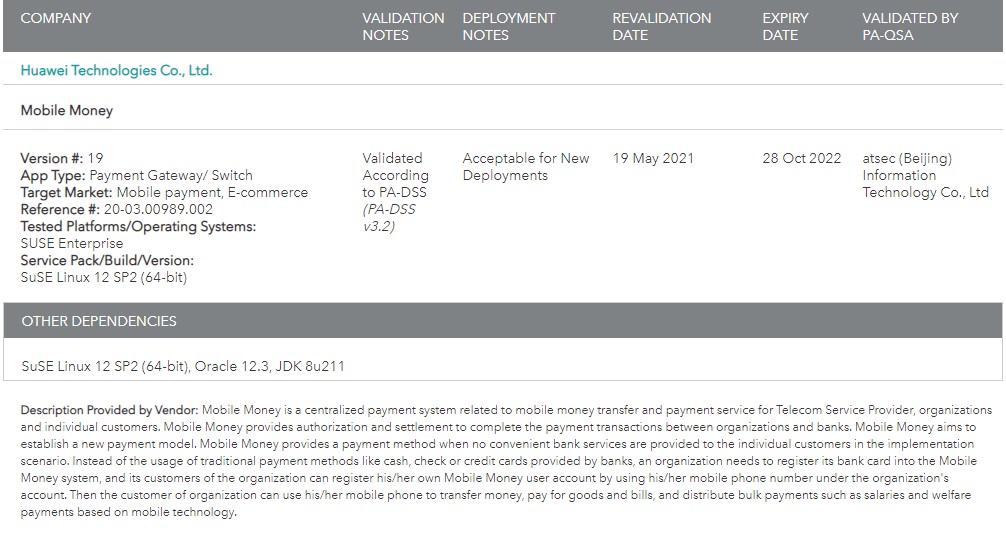Click the VALIDATED BY PA-QSA column header
Viewport: 1006px width, 543px height.
(x=910, y=26)
